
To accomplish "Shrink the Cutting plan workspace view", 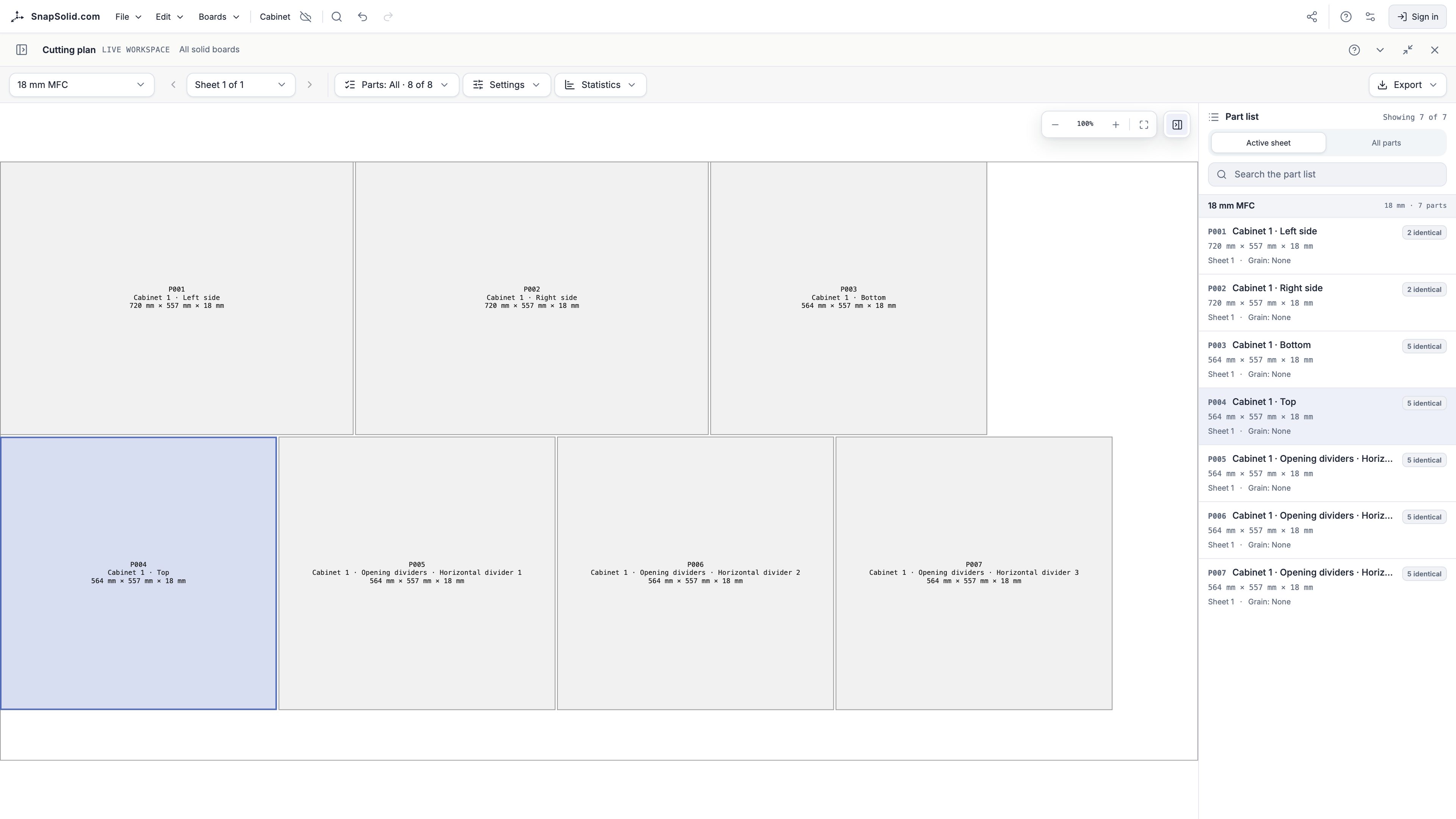I will (x=1408, y=50).
